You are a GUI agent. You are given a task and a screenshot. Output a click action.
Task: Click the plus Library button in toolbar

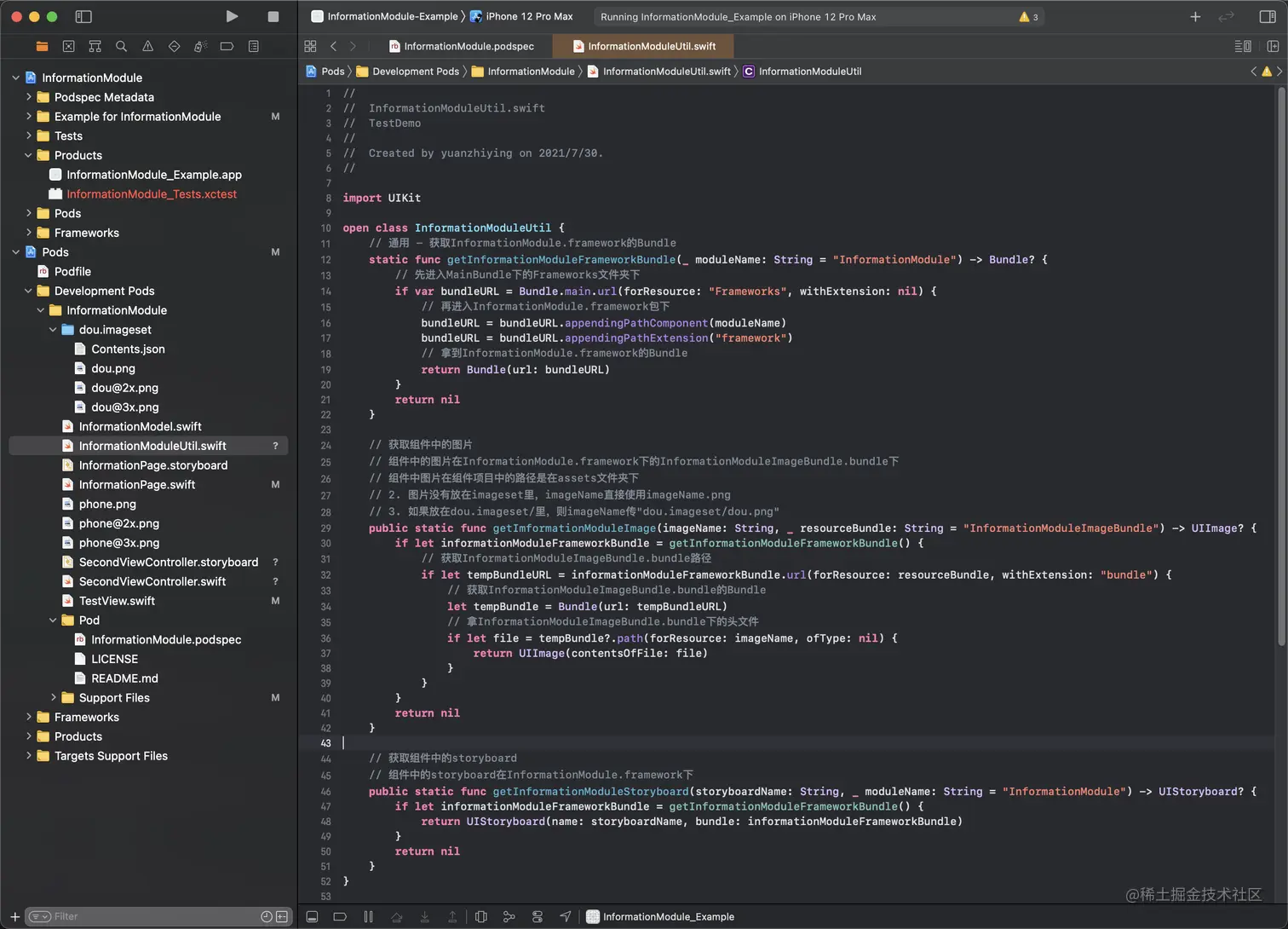(x=1195, y=16)
